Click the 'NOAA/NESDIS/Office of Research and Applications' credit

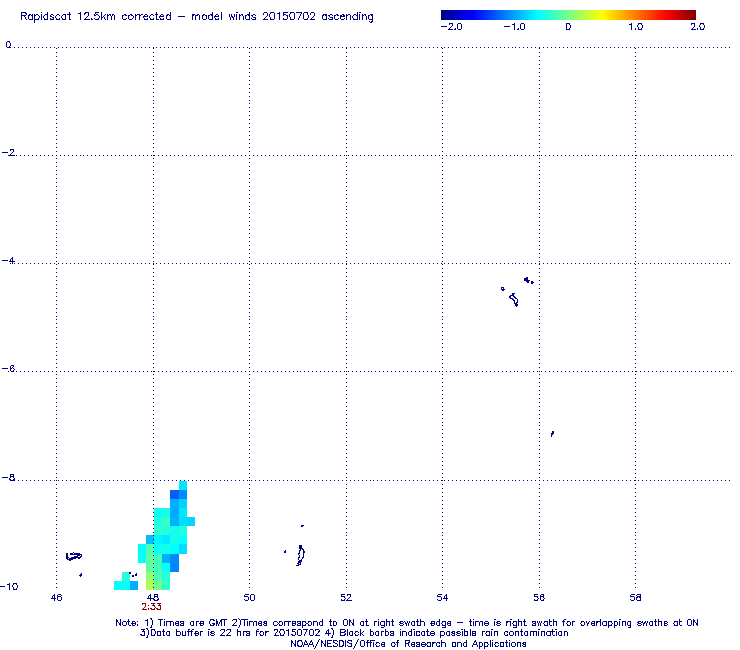pyautogui.click(x=408, y=644)
